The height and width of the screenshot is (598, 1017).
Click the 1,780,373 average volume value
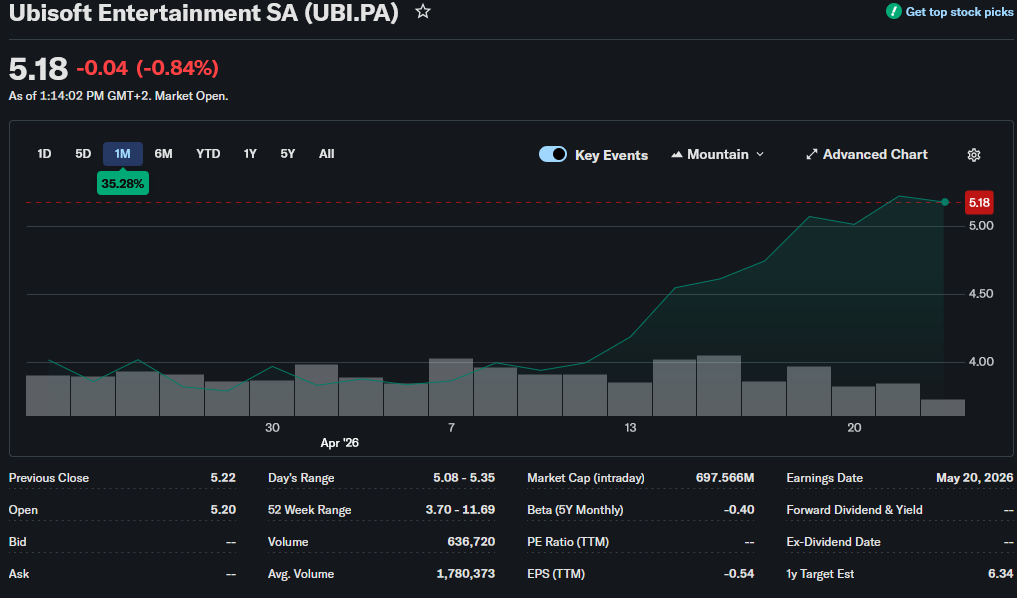[x=465, y=574]
